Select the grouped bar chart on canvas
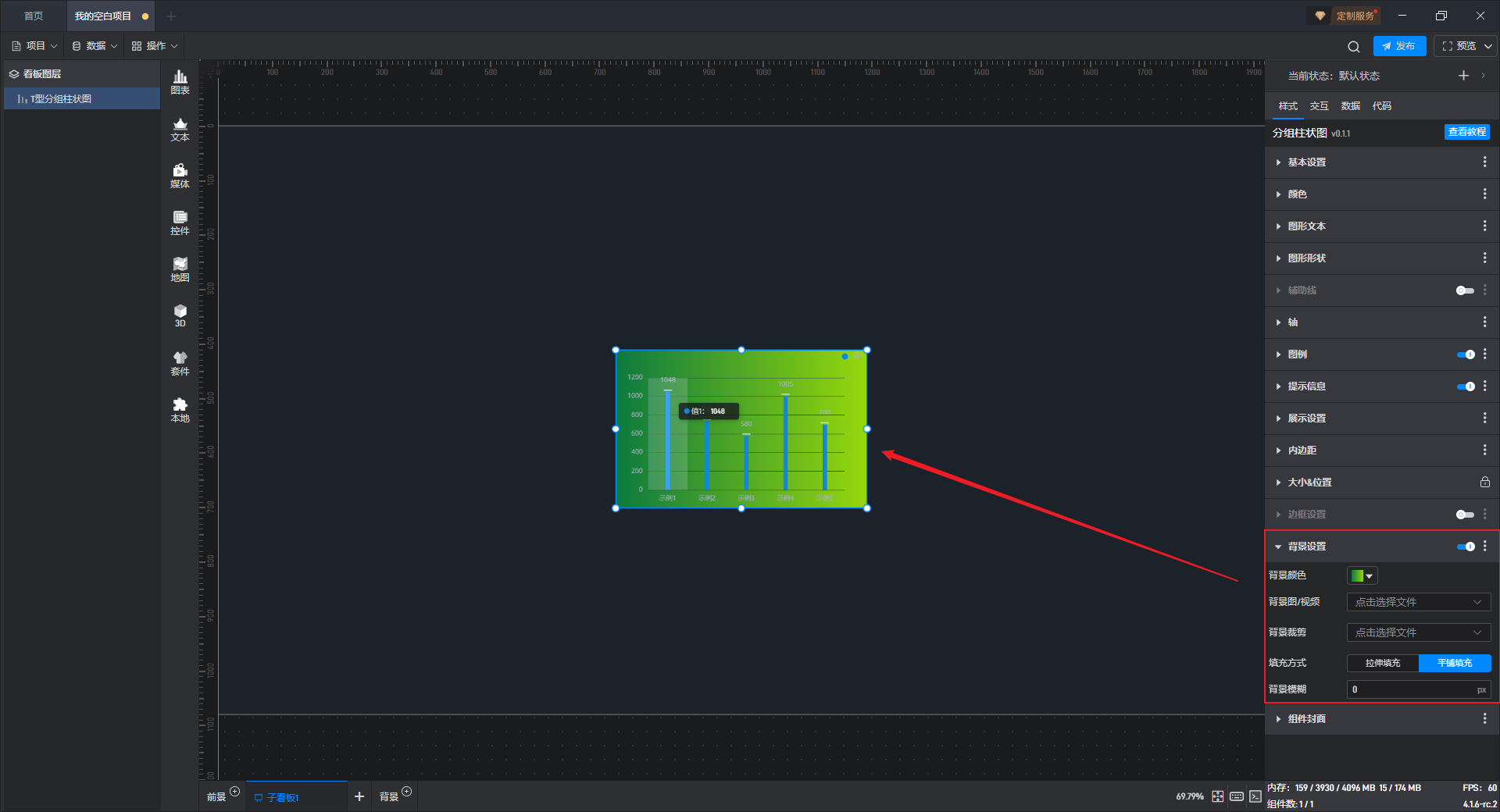The width and height of the screenshot is (1500, 812). click(741, 429)
